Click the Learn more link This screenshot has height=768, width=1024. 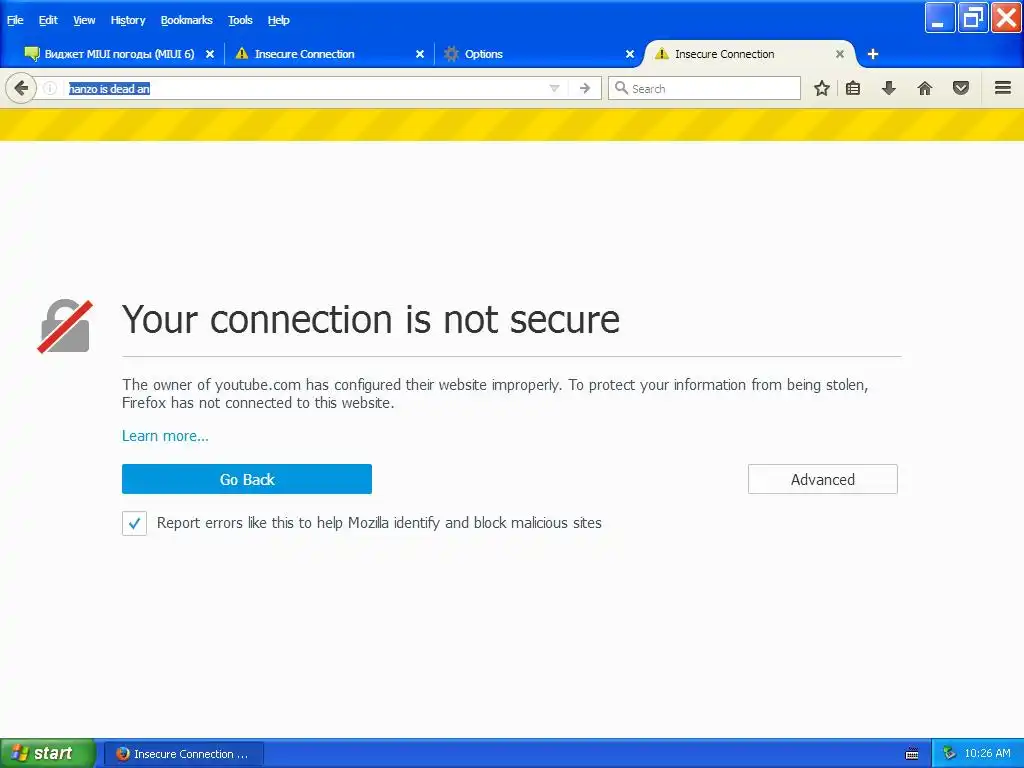[165, 436]
